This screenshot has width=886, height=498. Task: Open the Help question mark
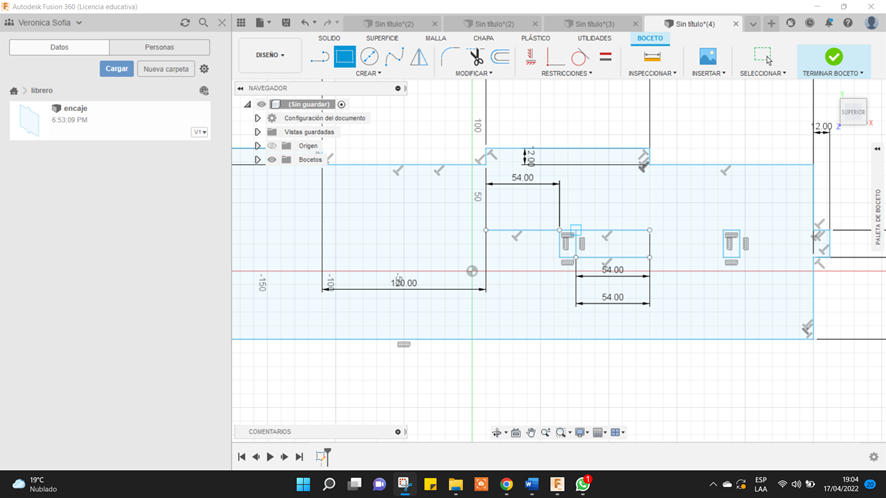(x=848, y=23)
